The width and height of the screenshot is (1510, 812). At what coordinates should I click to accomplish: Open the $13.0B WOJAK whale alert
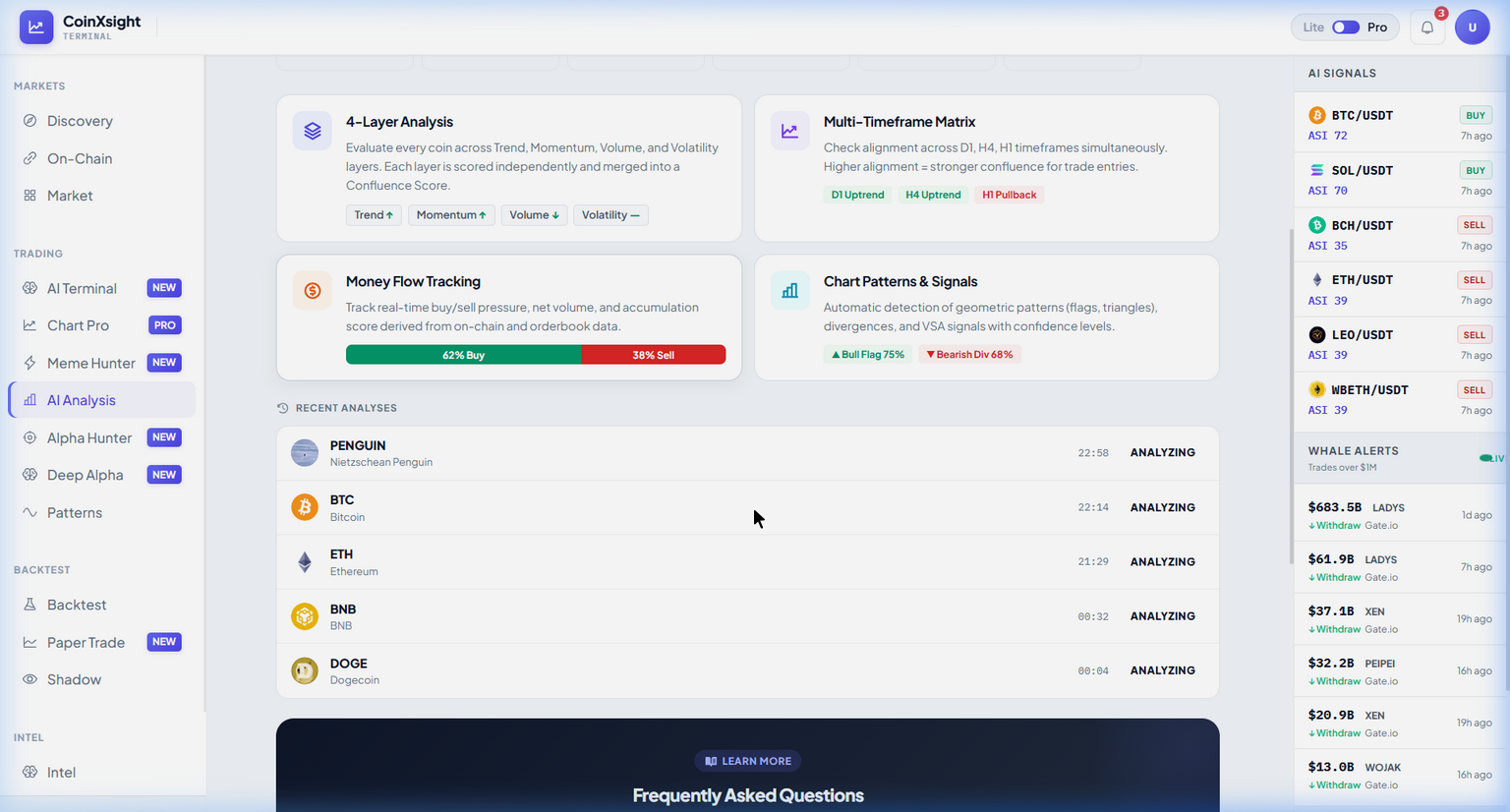[x=1400, y=775]
